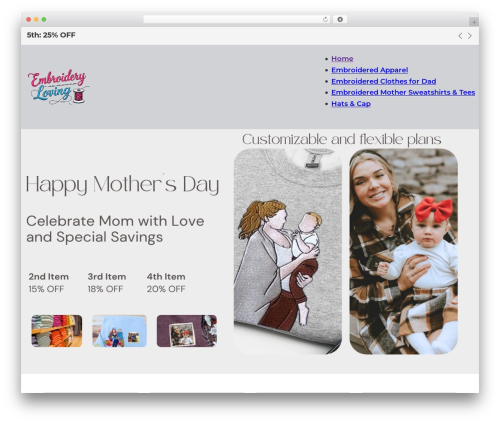Click the round extension icon beside address bar
The height and width of the screenshot is (423, 500).
[x=340, y=20]
